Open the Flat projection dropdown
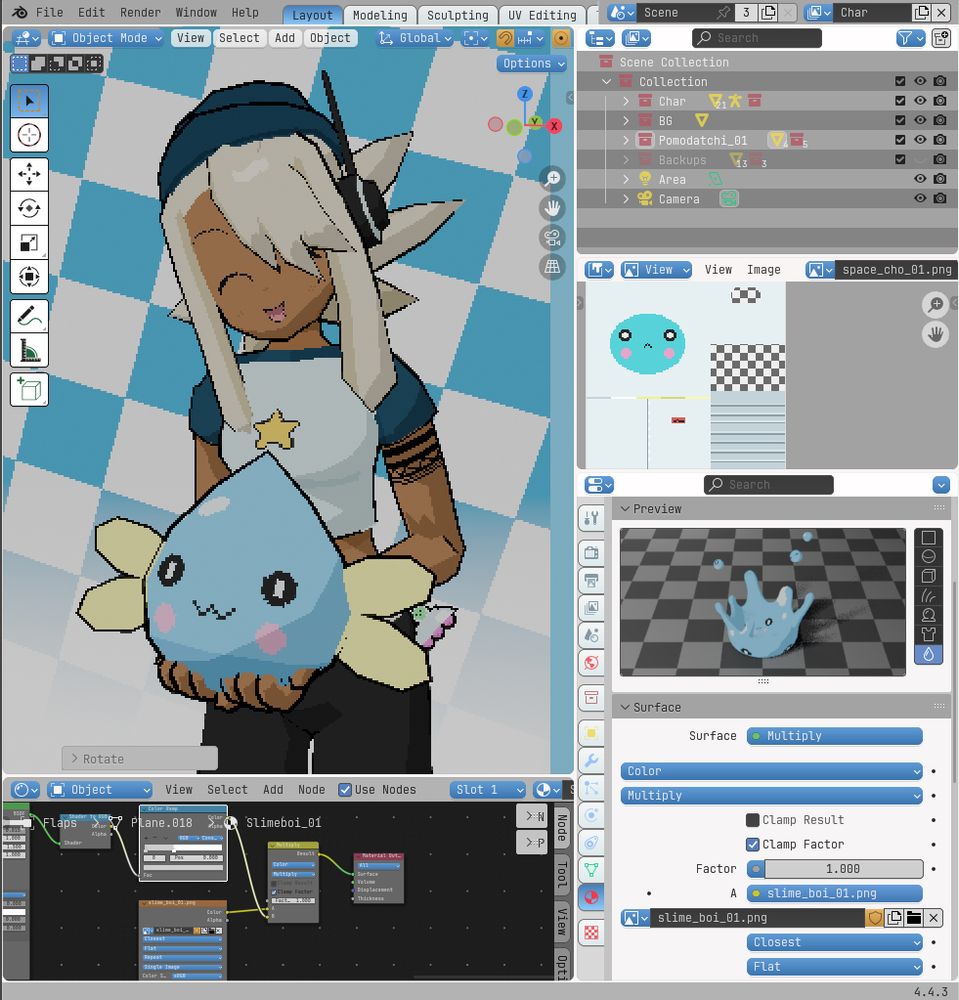Image resolution: width=959 pixels, height=1000 pixels. coord(835,967)
